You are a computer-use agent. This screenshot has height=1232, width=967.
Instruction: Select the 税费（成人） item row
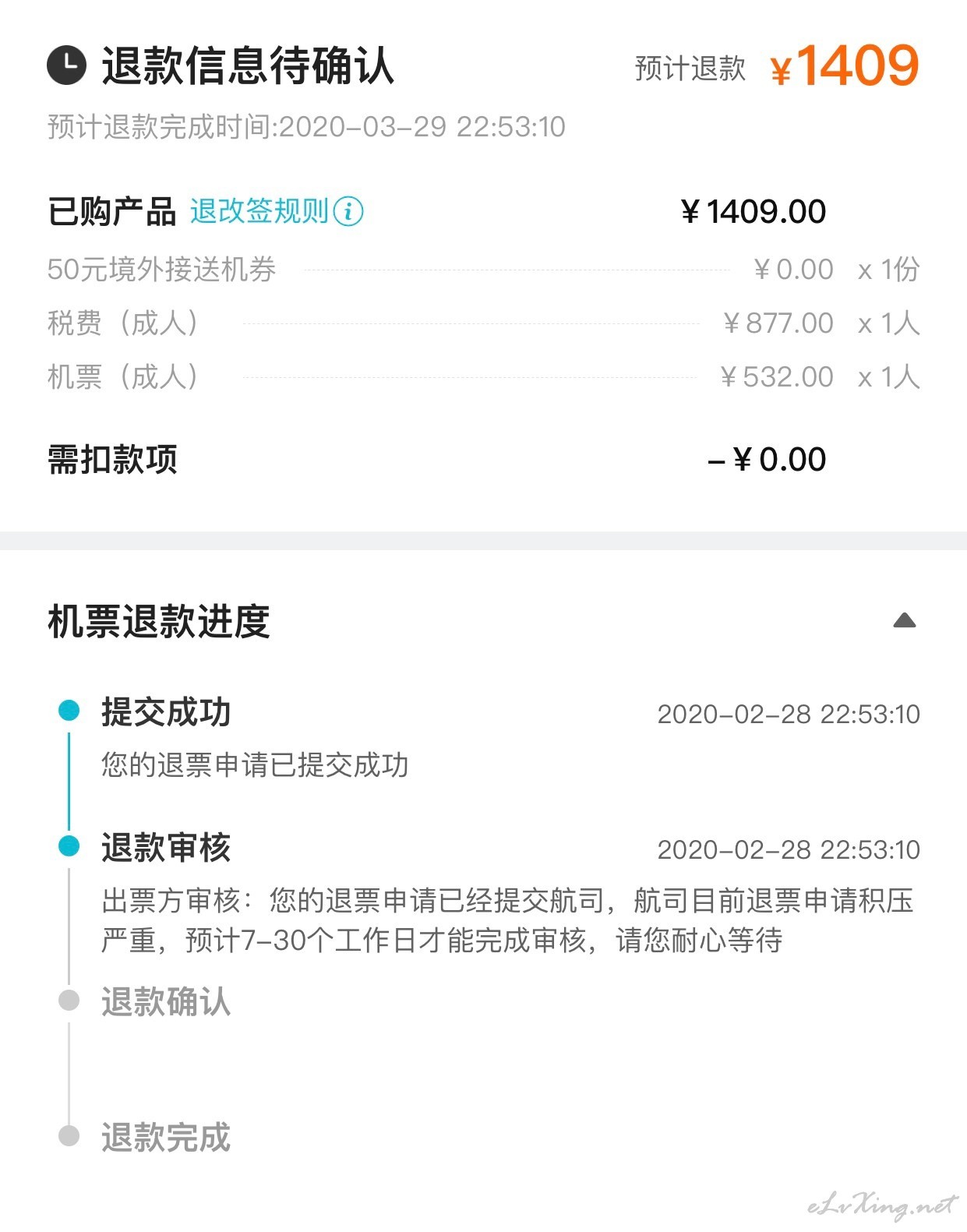tap(483, 323)
